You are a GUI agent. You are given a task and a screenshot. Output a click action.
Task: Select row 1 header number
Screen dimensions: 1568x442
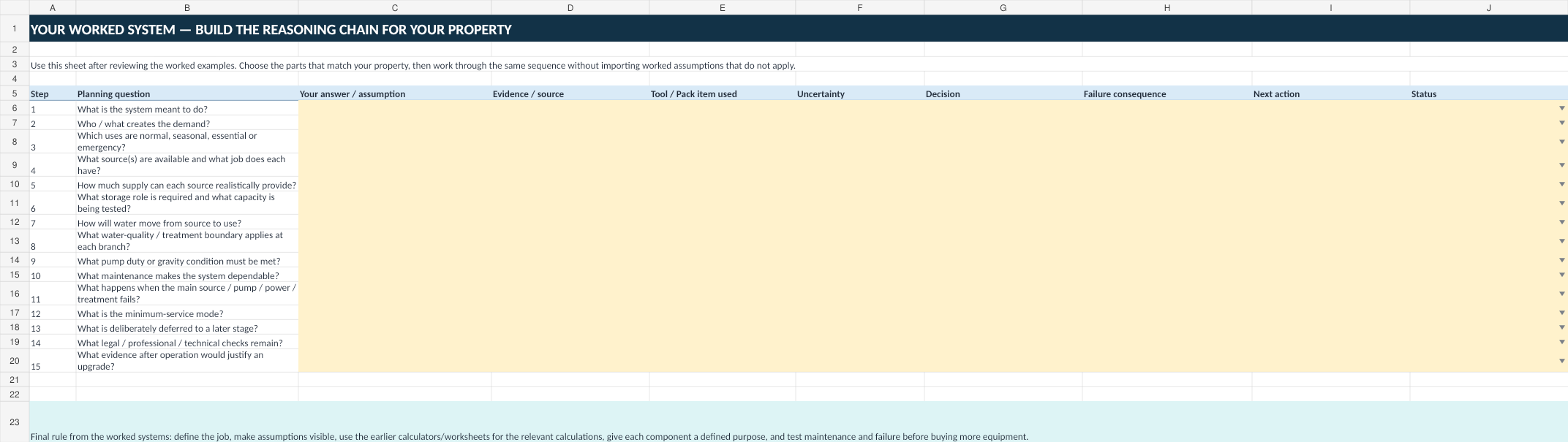point(15,29)
